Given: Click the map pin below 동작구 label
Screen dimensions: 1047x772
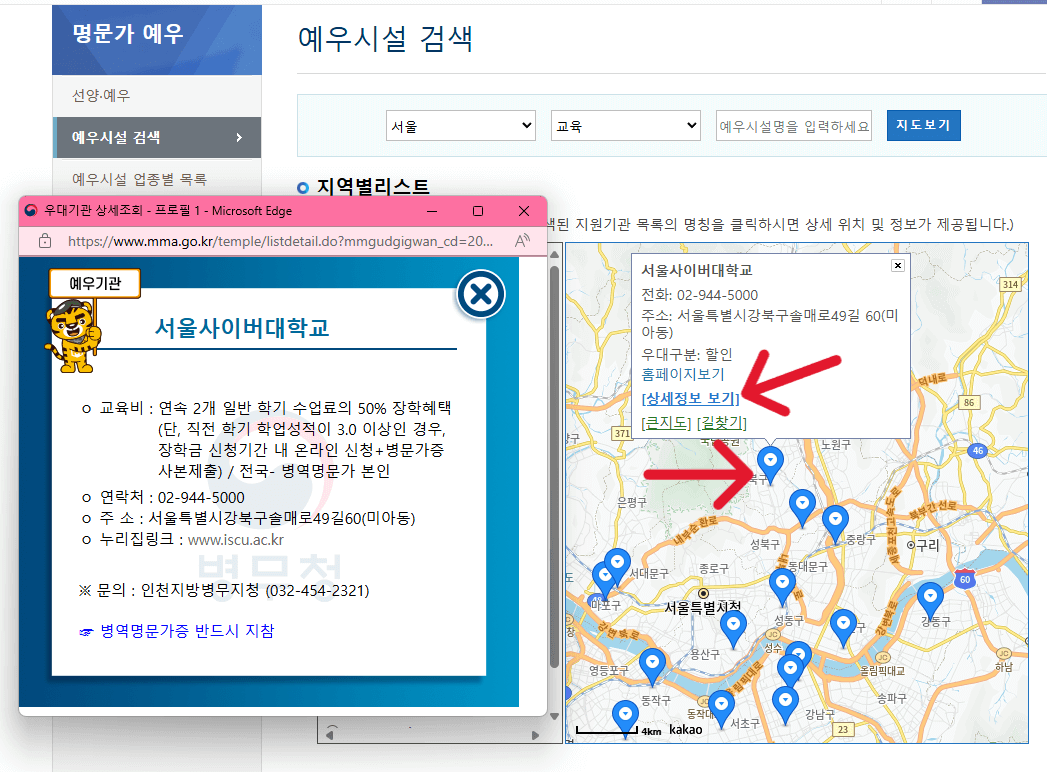Looking at the screenshot, I should click(625, 719).
